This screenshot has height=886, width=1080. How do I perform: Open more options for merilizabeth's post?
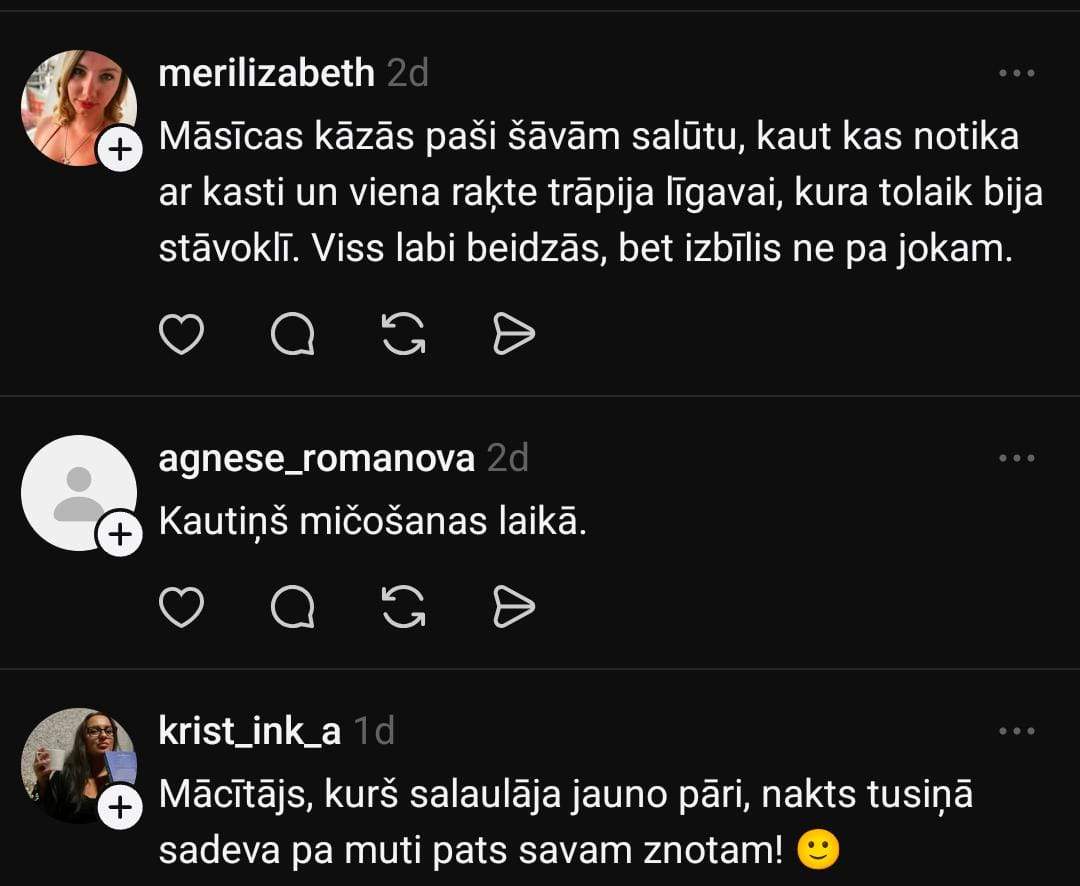tap(1016, 73)
